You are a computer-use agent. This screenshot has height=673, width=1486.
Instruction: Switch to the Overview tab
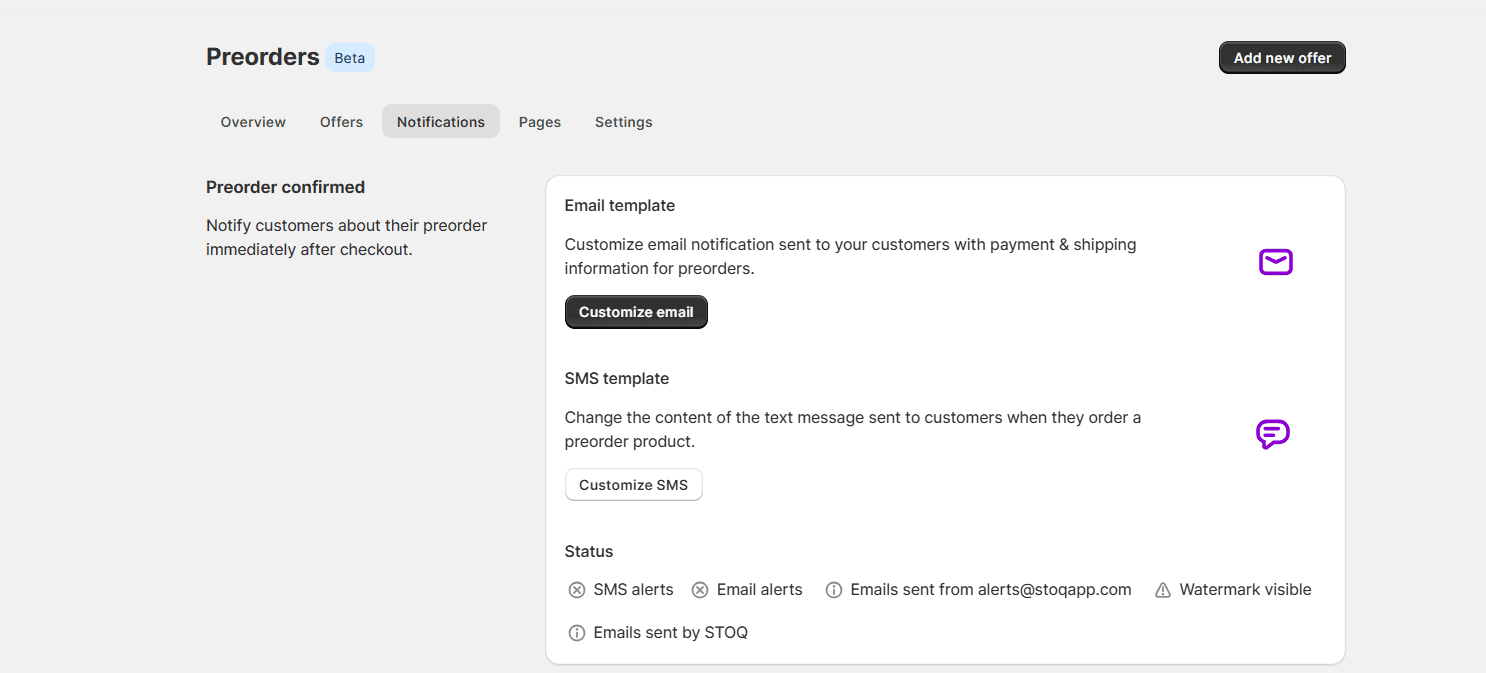(x=253, y=122)
